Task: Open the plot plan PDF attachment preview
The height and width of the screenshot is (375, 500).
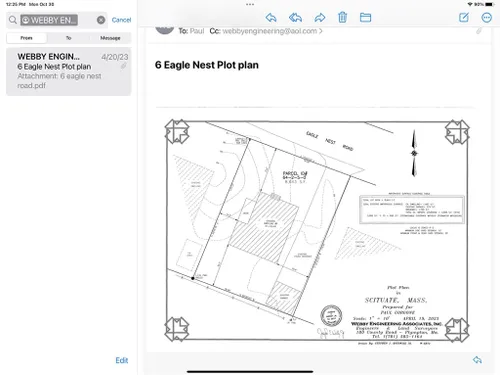Action: coord(317,231)
